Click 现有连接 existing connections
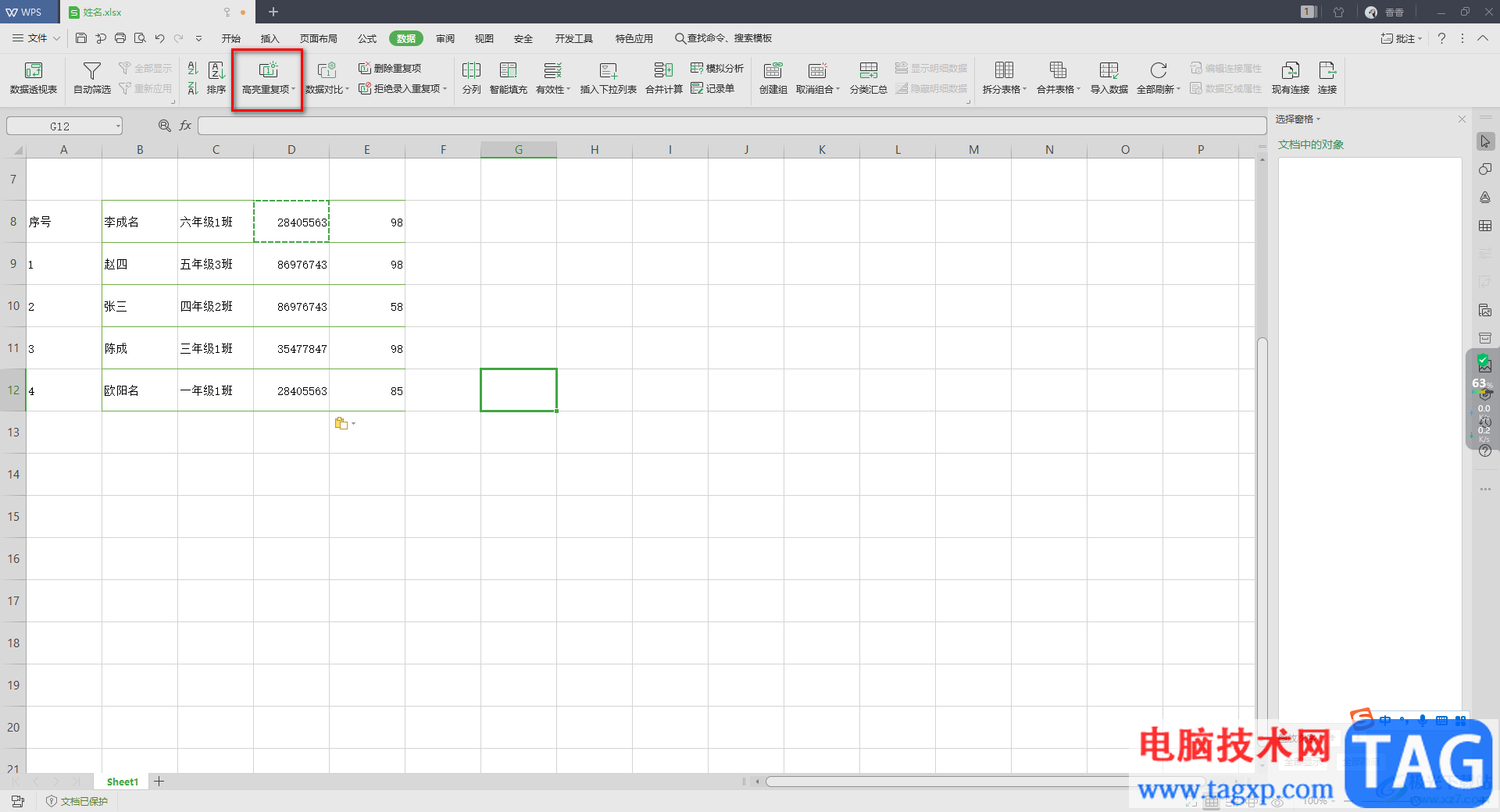 tap(1291, 78)
